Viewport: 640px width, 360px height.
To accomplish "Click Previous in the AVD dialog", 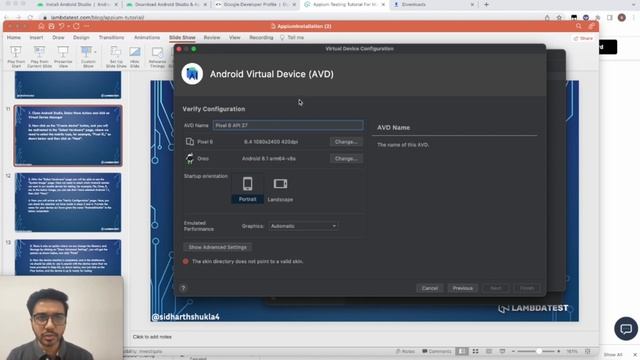I will (462, 288).
